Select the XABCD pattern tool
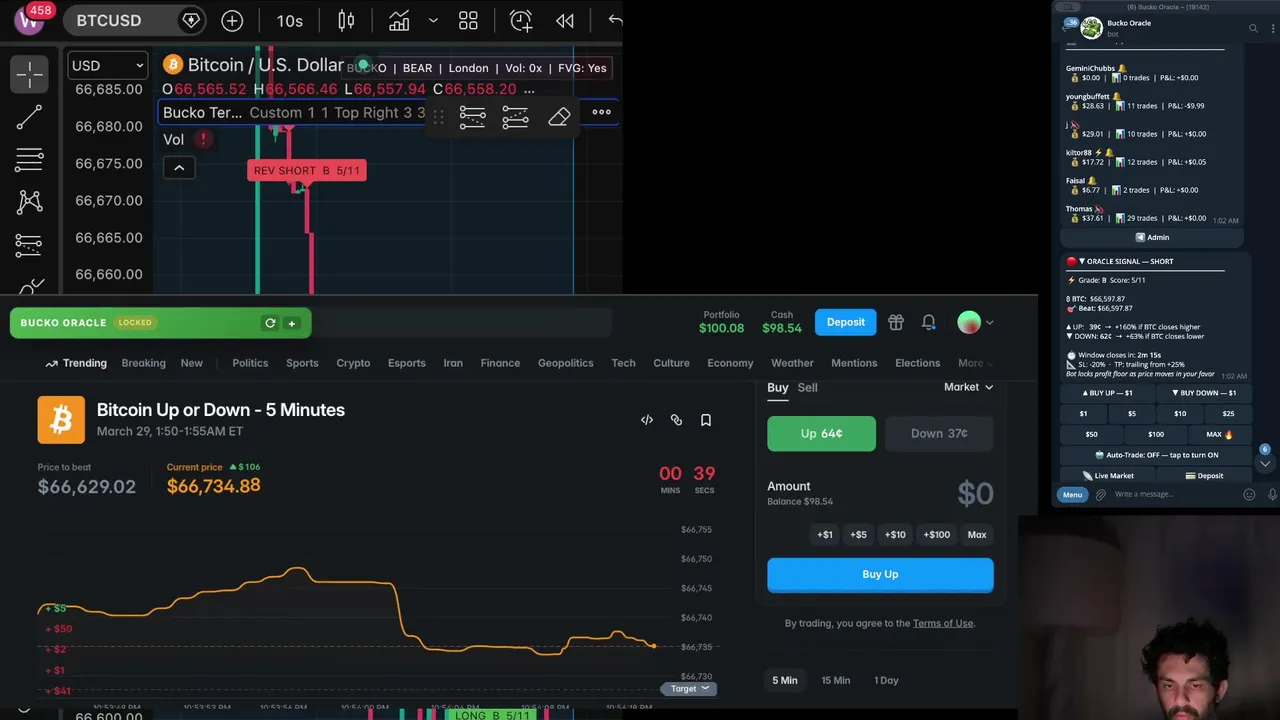 [x=30, y=202]
